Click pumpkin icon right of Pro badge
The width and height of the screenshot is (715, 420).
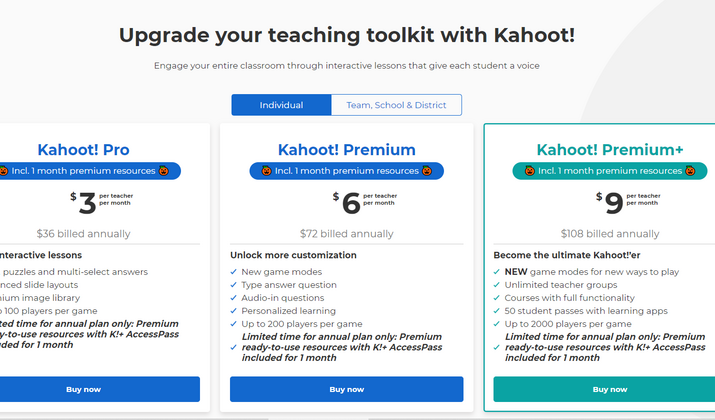click(164, 171)
